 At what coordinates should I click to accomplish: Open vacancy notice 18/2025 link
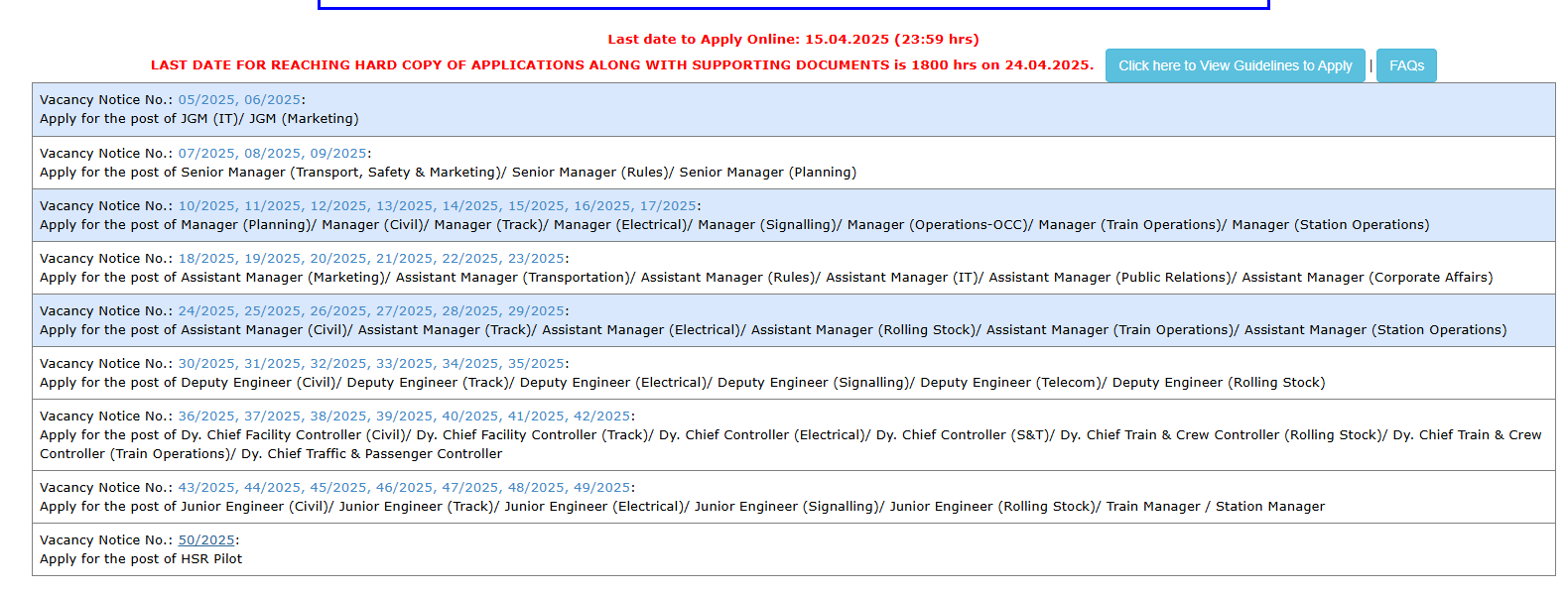[206, 259]
